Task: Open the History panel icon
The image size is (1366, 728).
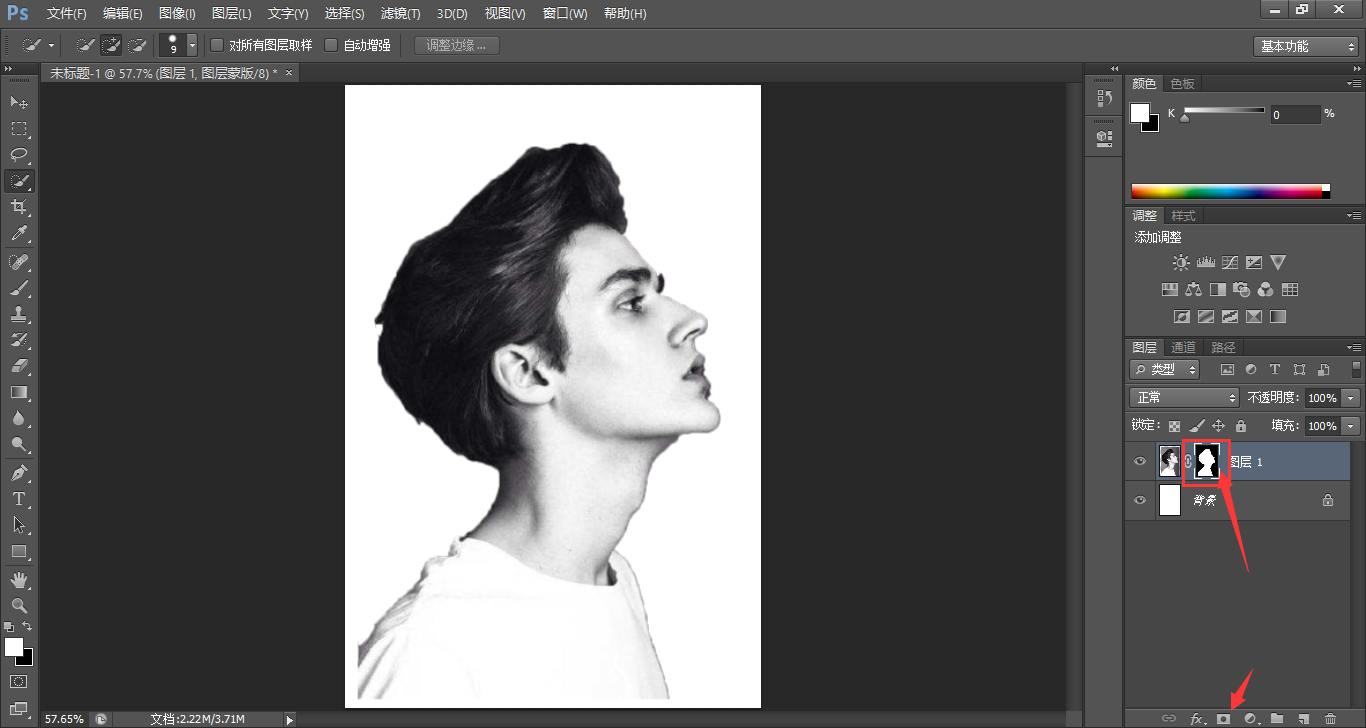Action: [1104, 98]
